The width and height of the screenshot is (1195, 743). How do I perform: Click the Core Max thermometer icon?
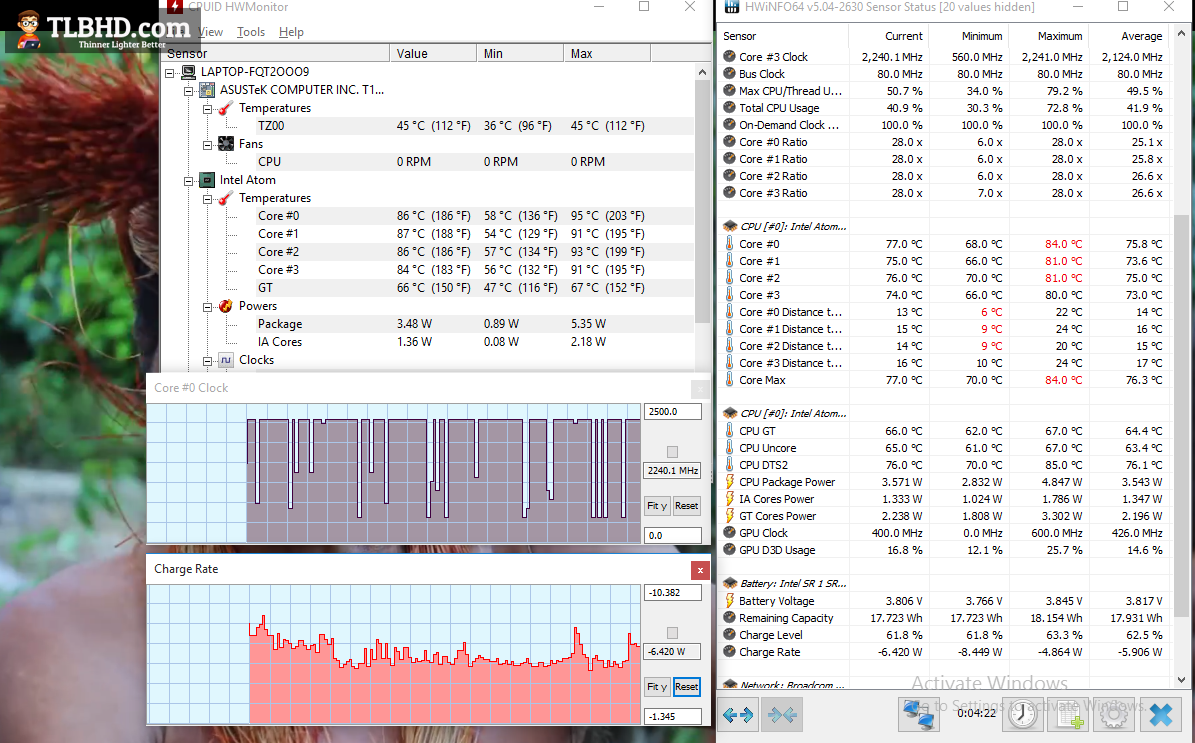(729, 380)
